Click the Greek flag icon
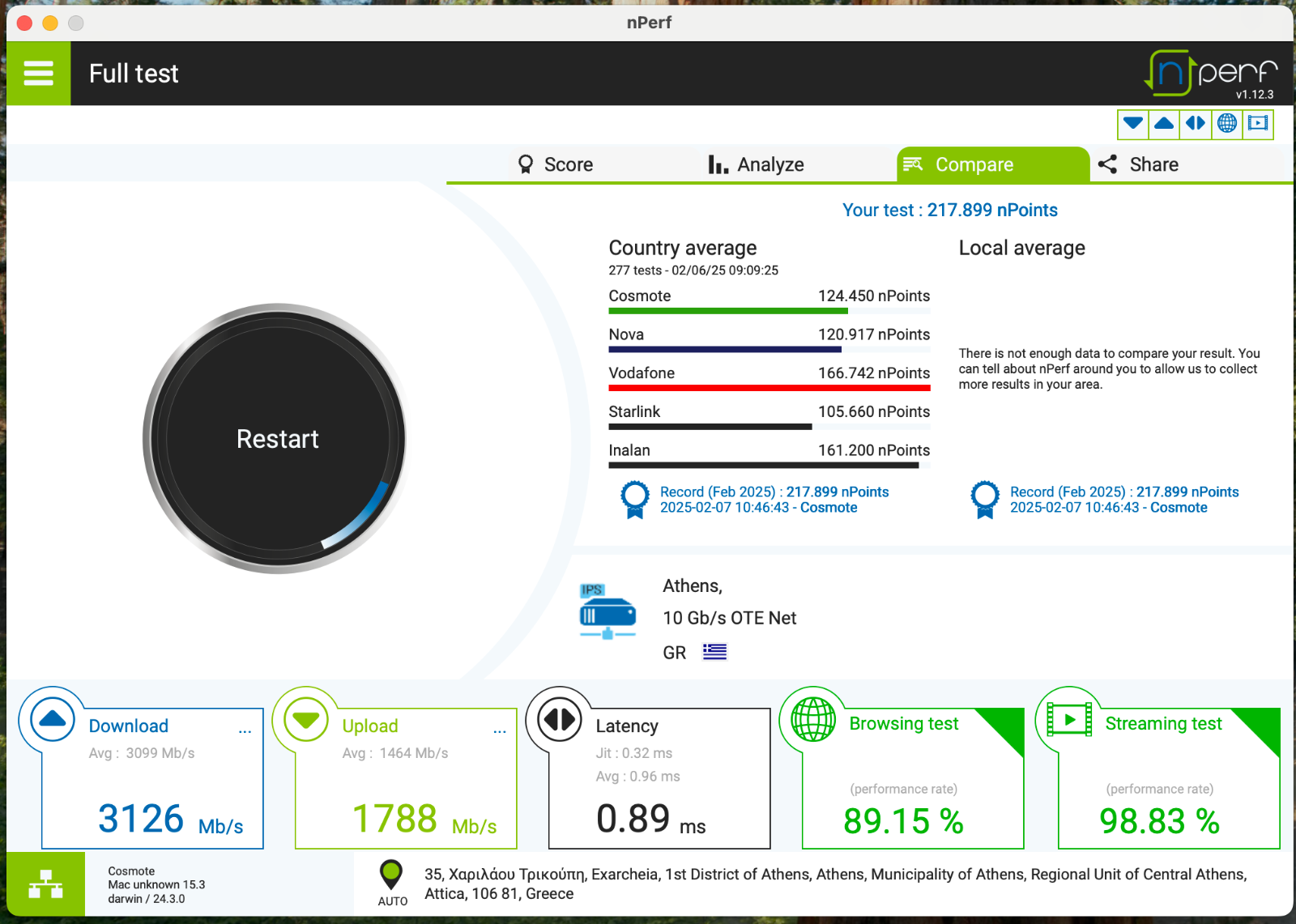The height and width of the screenshot is (924, 1296). tap(714, 652)
